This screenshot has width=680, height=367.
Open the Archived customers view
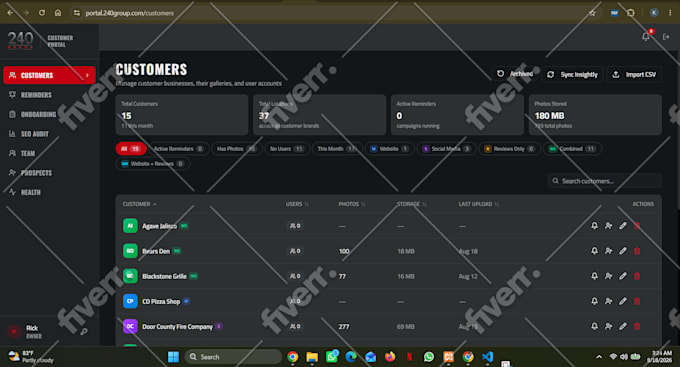[515, 74]
